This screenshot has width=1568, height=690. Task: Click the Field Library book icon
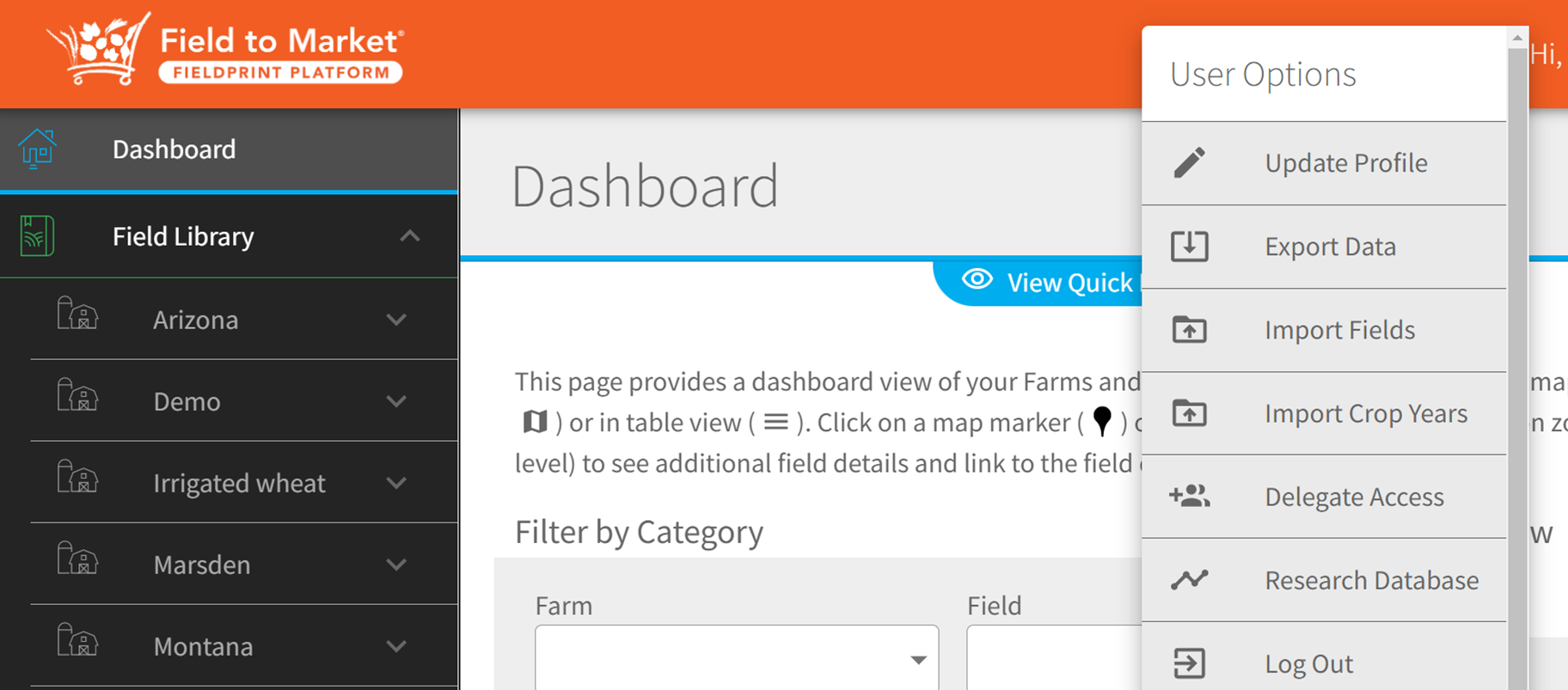click(x=37, y=235)
